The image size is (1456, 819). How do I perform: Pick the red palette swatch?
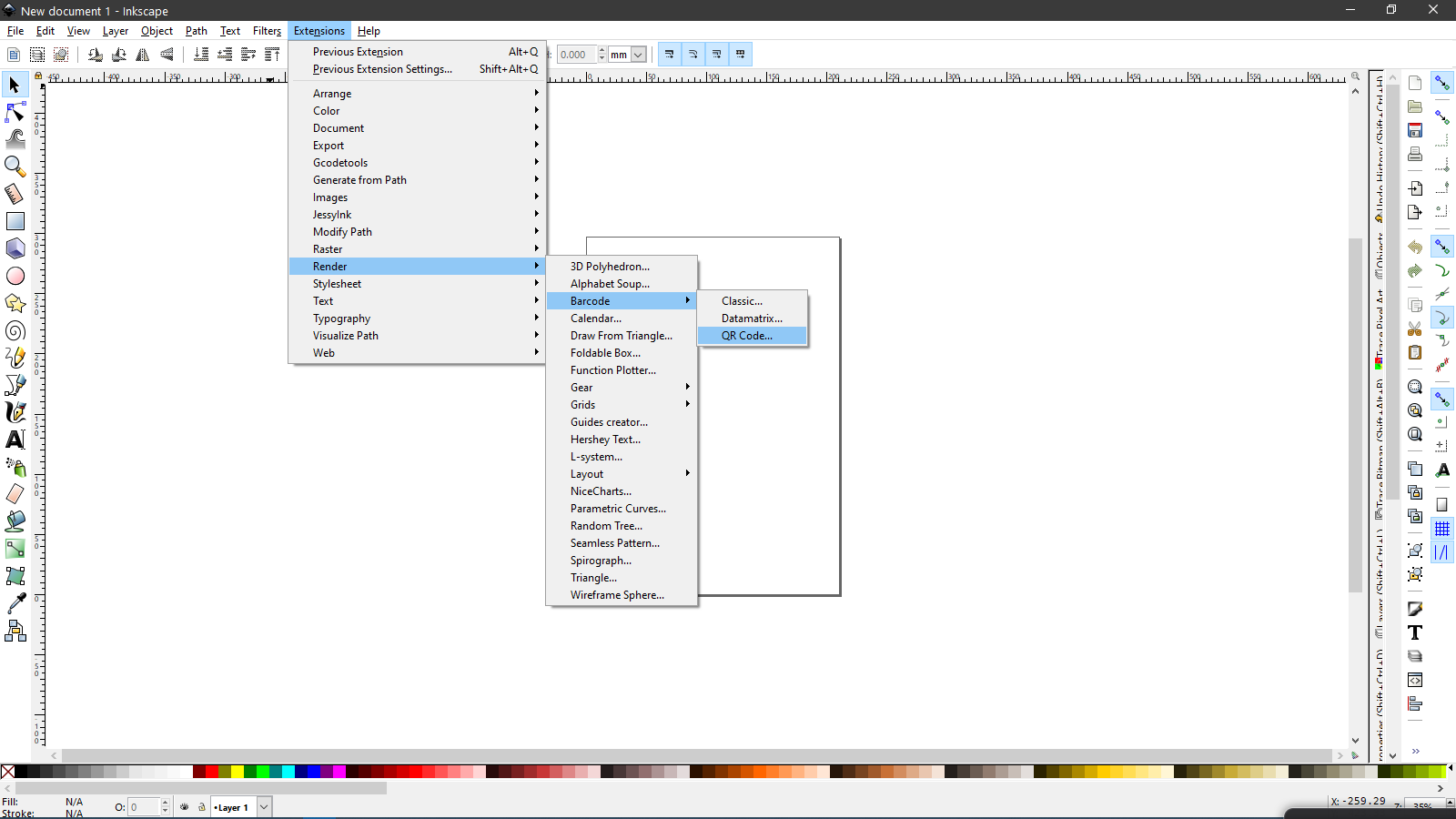point(212,772)
